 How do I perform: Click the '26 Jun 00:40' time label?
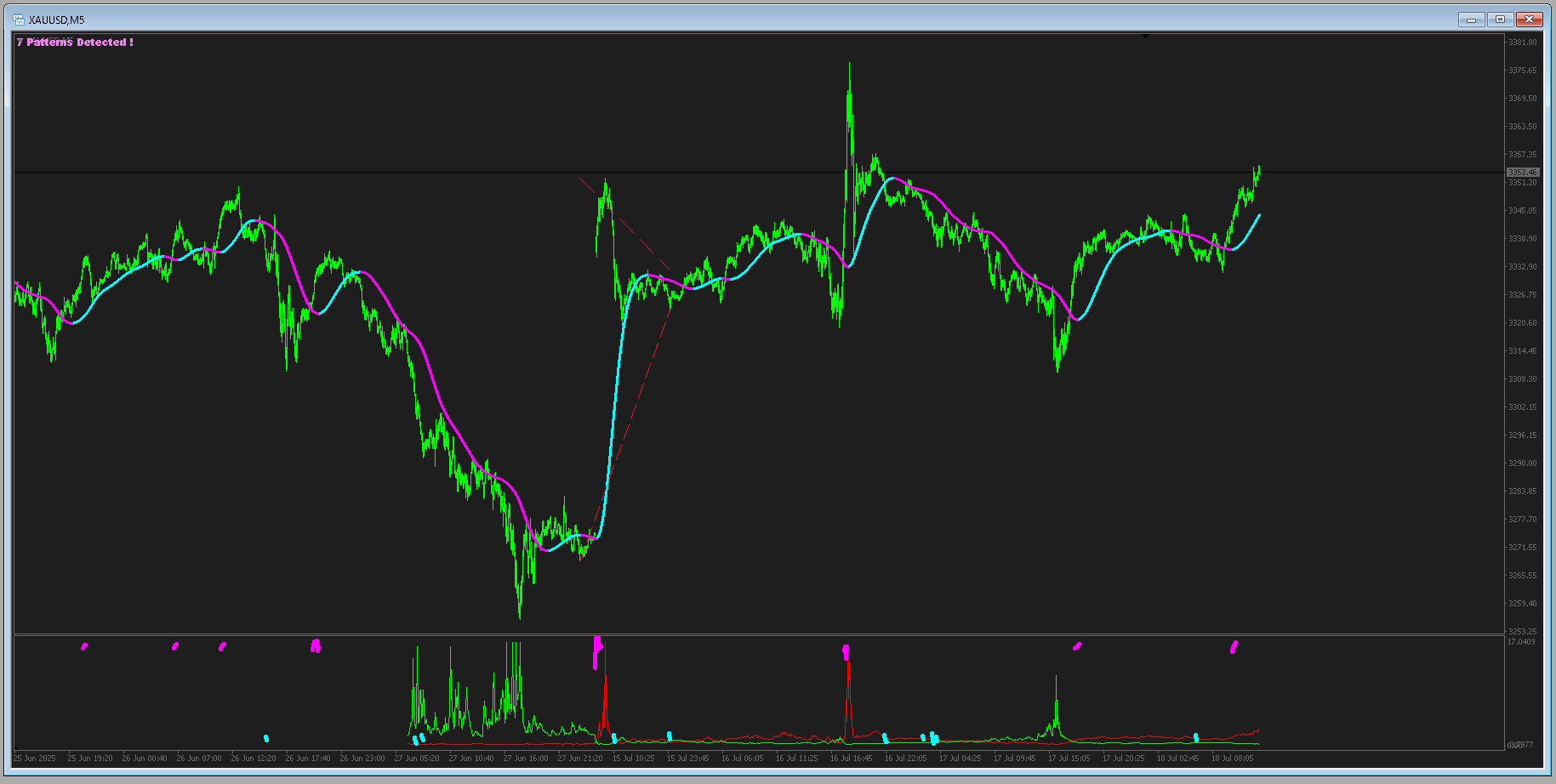point(145,758)
